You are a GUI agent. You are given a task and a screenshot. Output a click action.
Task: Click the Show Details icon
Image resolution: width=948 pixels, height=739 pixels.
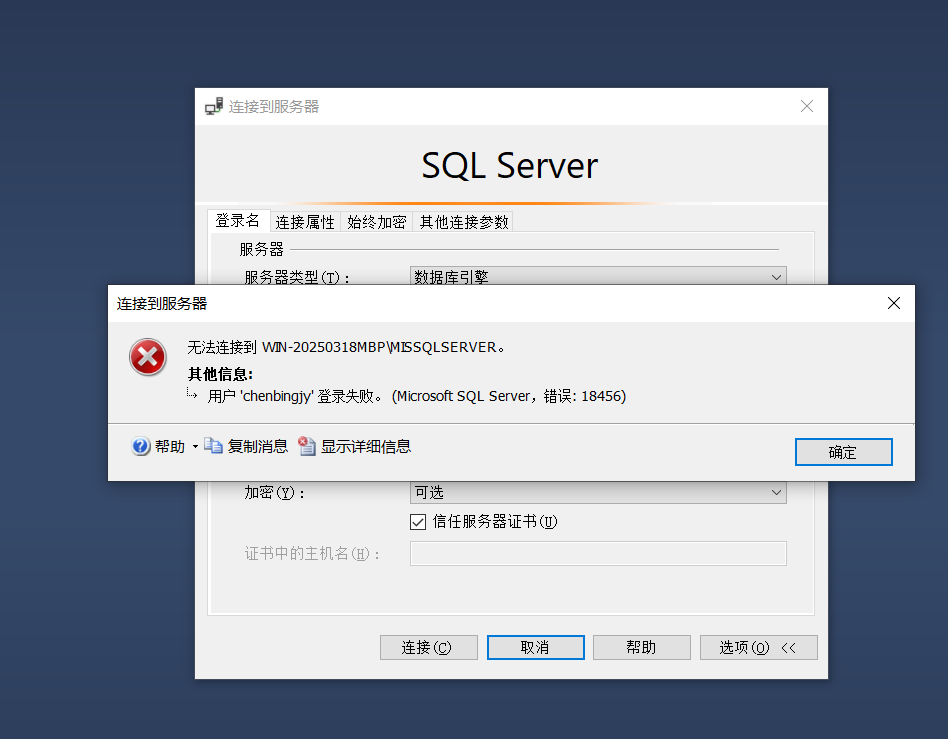307,446
